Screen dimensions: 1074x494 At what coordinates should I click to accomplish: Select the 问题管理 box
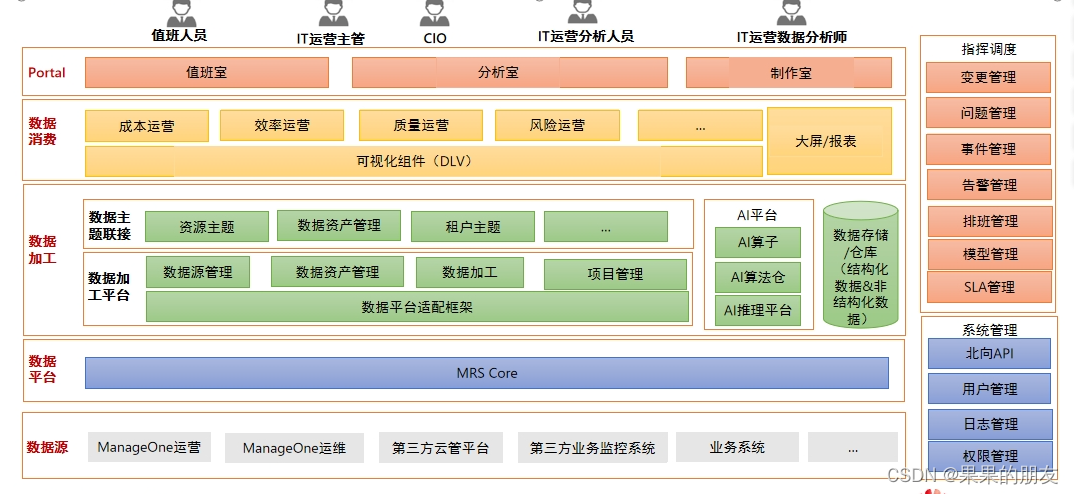(988, 112)
